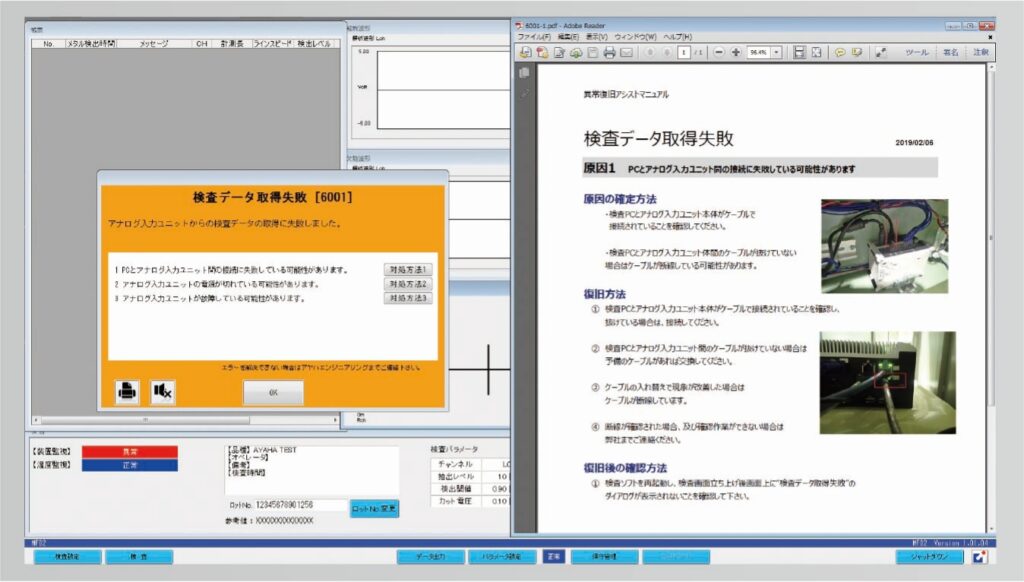Activate the fit-page view icon in Adobe Reader
This screenshot has width=1024, height=582.
[x=800, y=53]
